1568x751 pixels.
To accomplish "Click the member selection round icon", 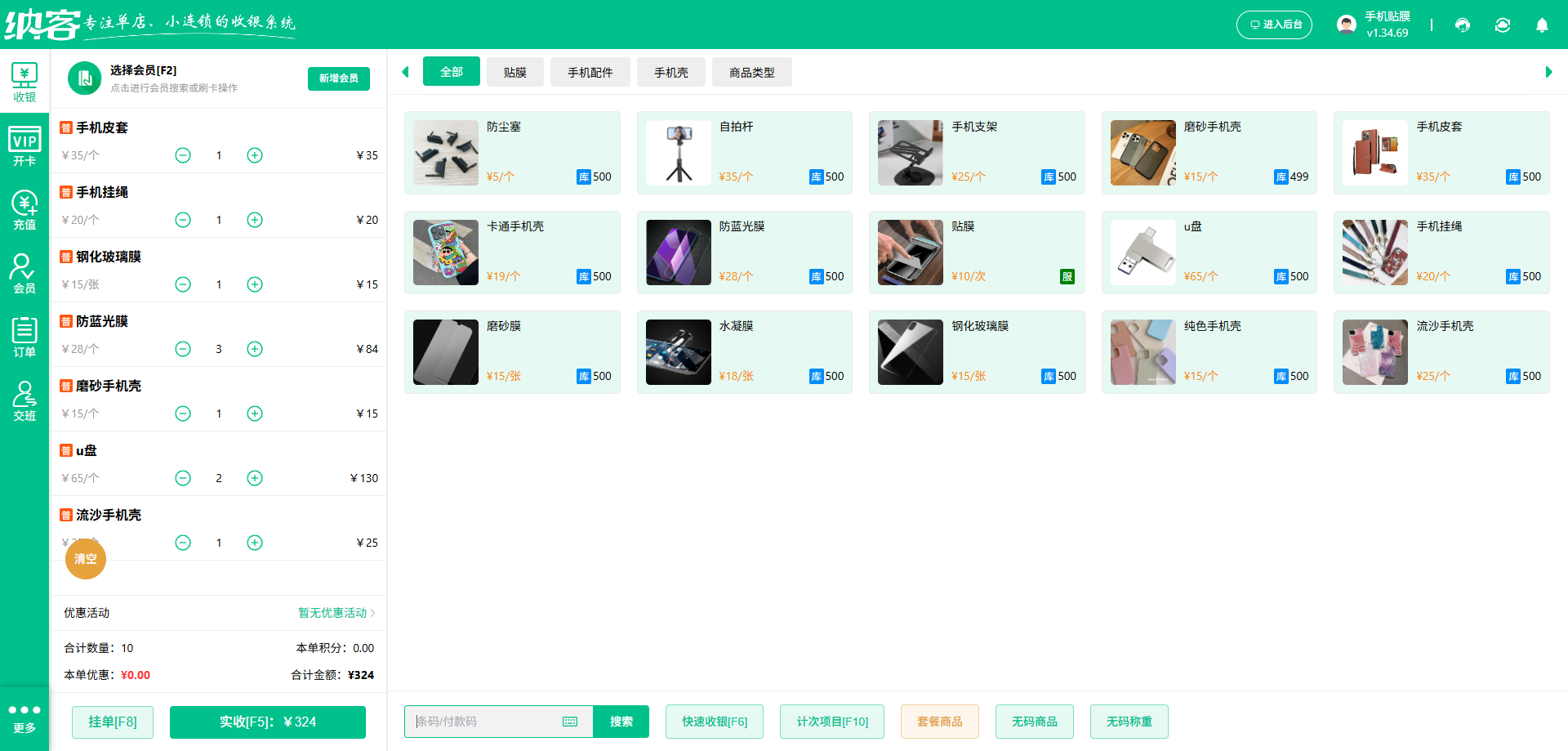I will (x=84, y=78).
